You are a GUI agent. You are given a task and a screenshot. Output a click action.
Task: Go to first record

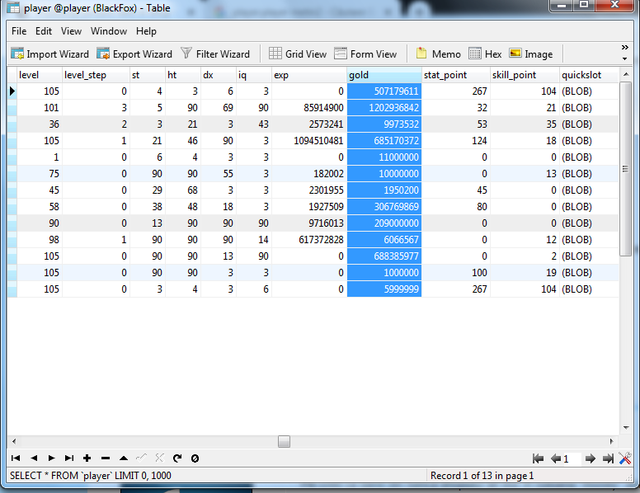coord(16,458)
